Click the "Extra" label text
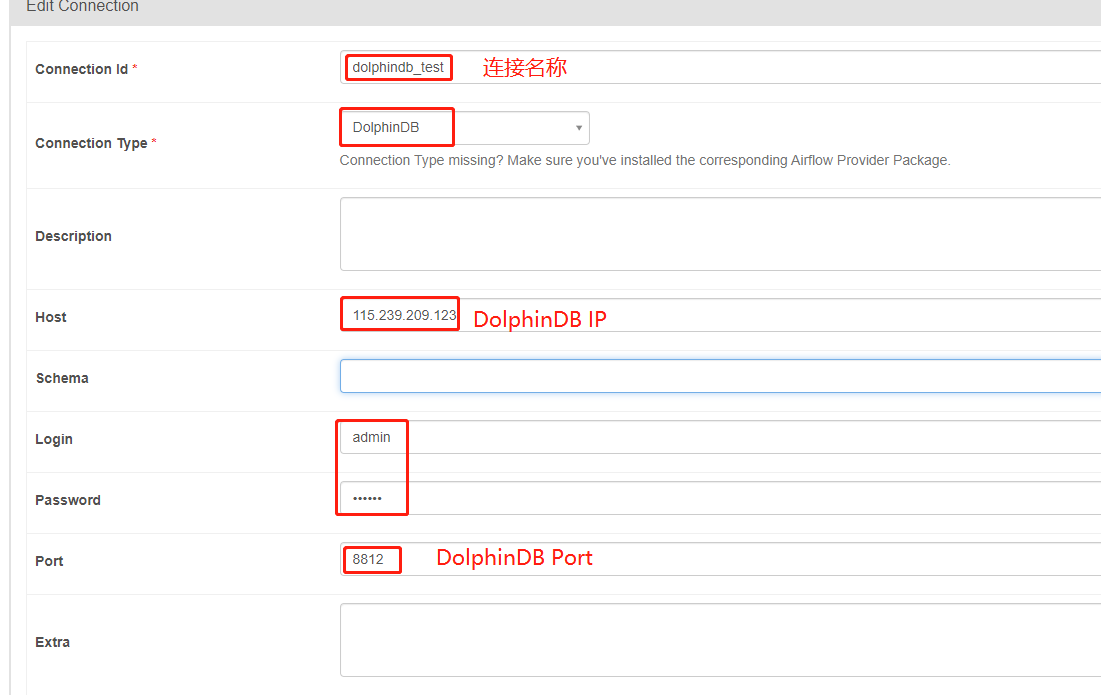The image size is (1101, 695). [x=52, y=642]
